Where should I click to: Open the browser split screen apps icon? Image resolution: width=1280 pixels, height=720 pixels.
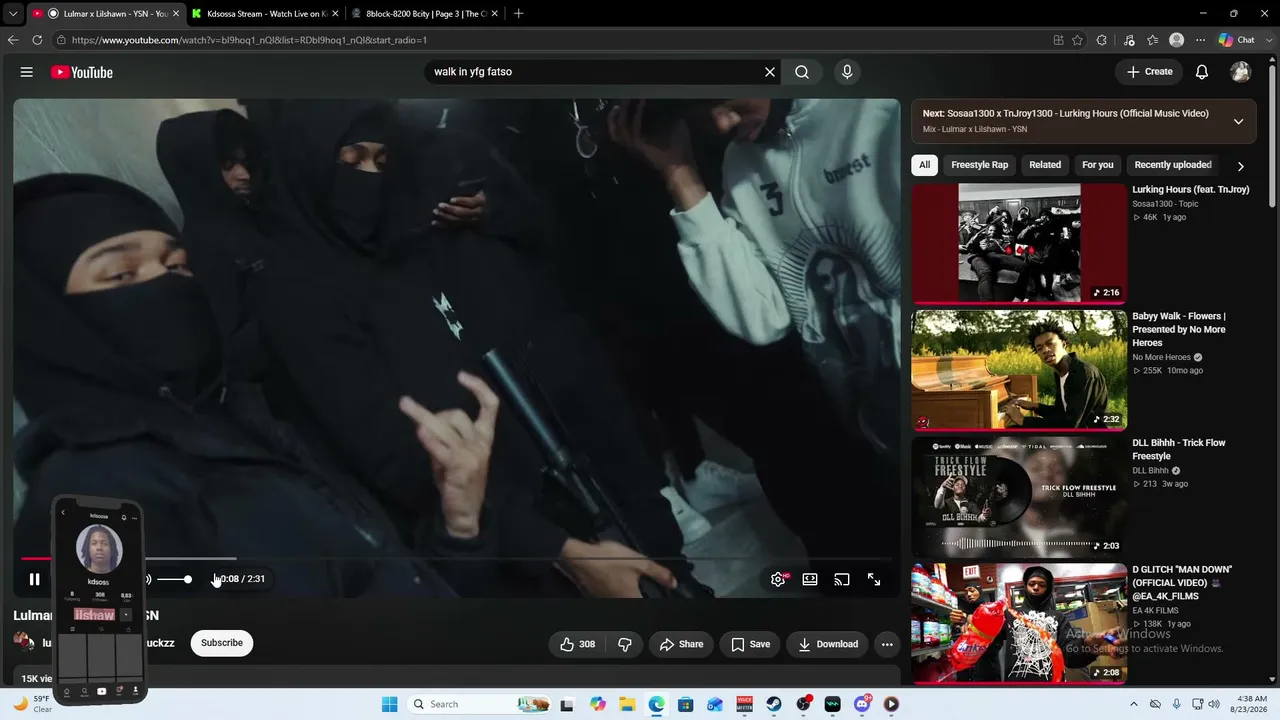click(1058, 40)
